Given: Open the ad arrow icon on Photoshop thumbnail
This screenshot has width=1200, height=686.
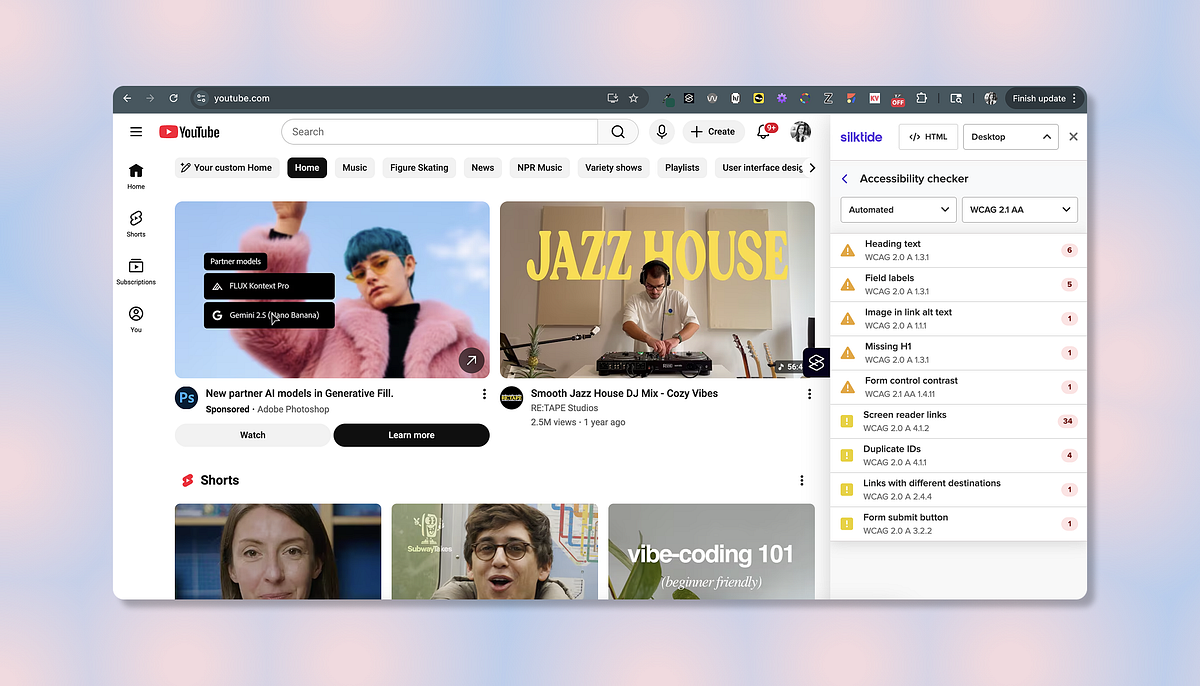Looking at the screenshot, I should [471, 360].
